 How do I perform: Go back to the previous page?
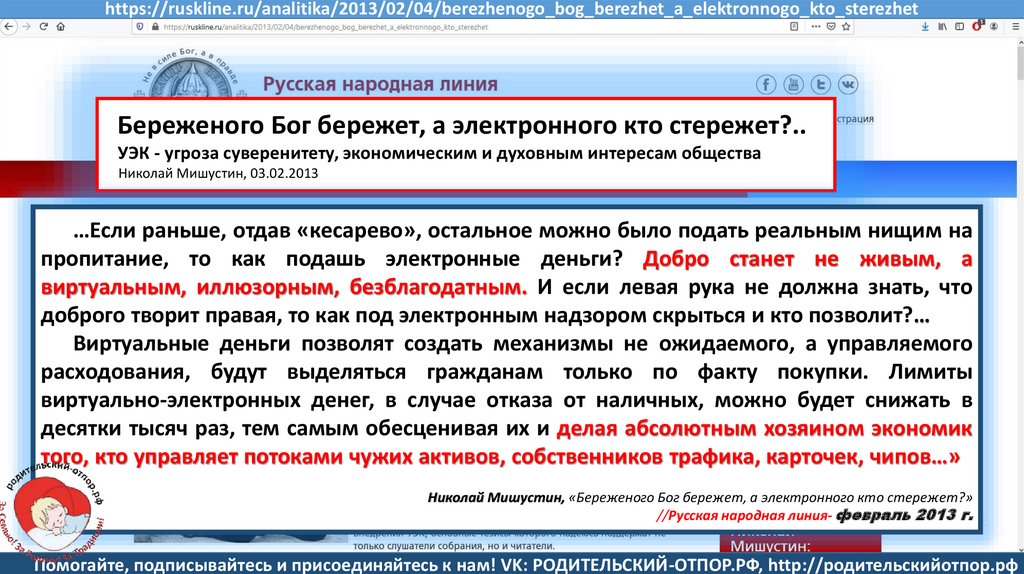pyautogui.click(x=8, y=27)
